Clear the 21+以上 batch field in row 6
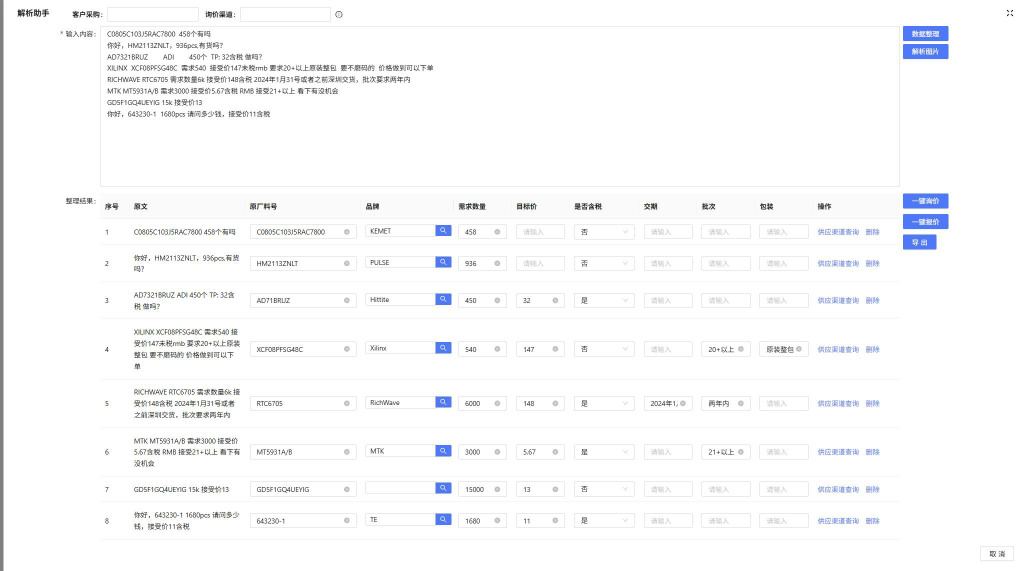Viewport: 1021px width, 571px height. [x=741, y=452]
